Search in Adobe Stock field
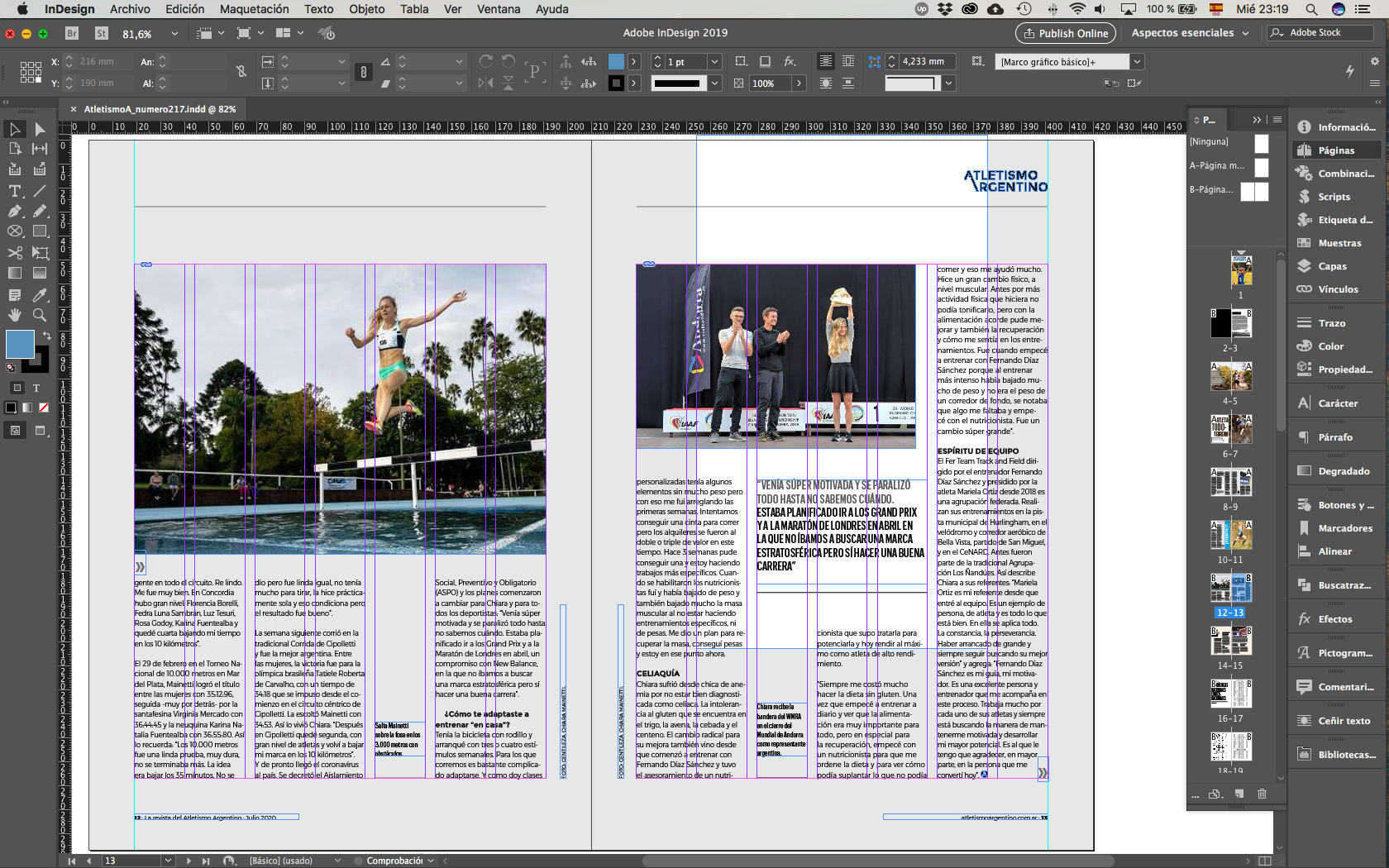 point(1320,32)
